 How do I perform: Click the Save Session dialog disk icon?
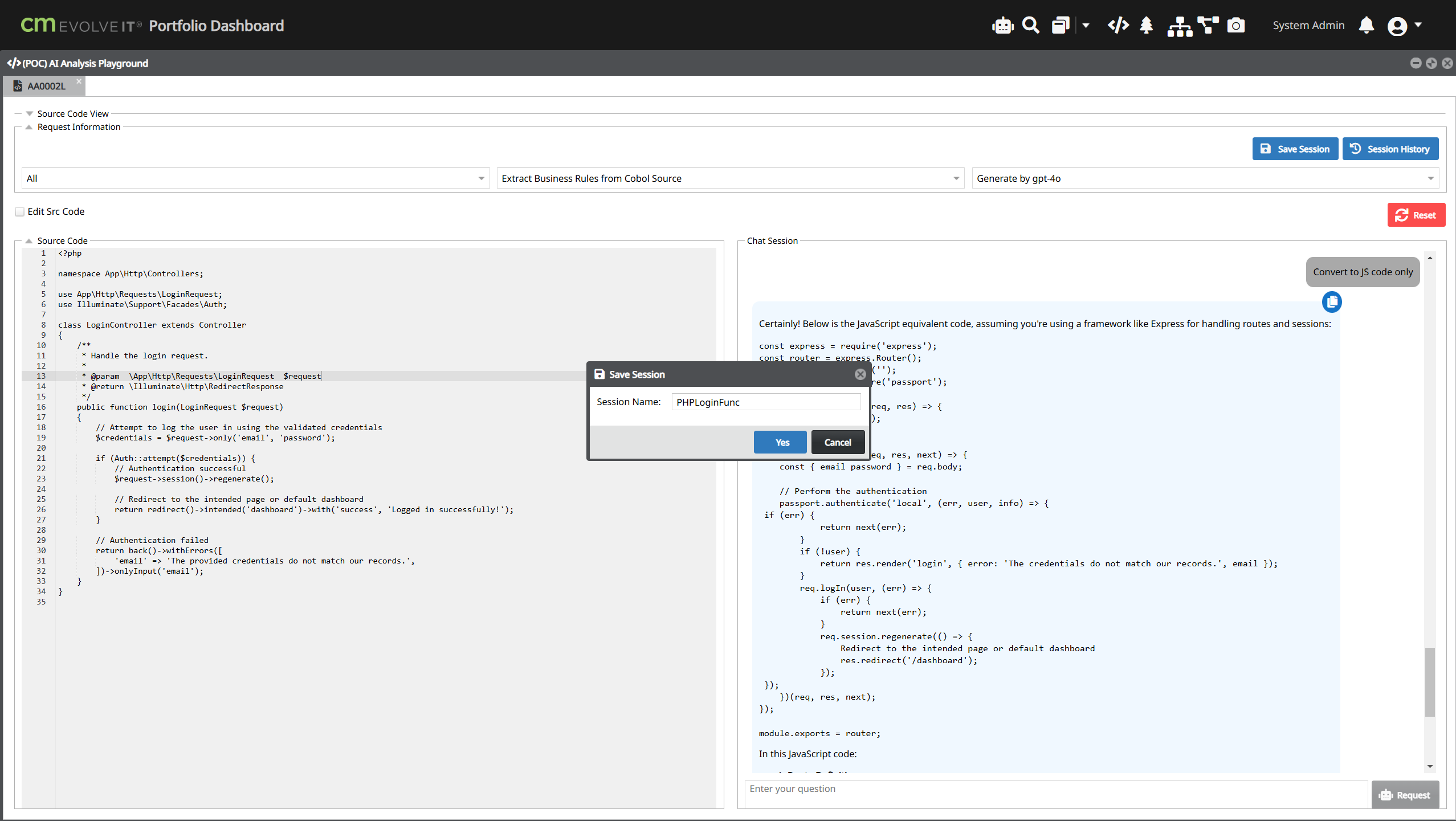[x=599, y=374]
